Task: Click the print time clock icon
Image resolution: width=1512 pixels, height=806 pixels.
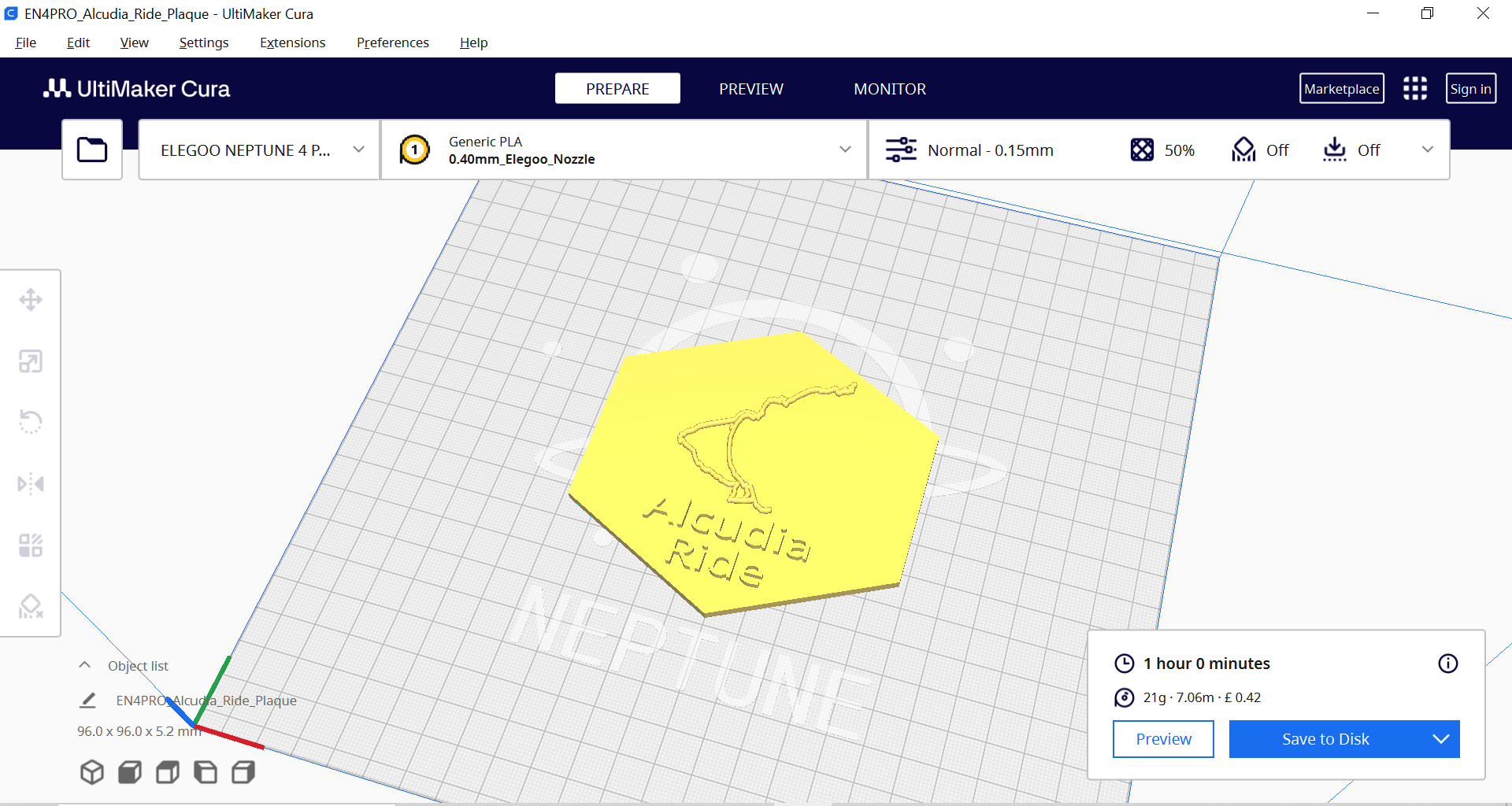Action: coord(1125,664)
